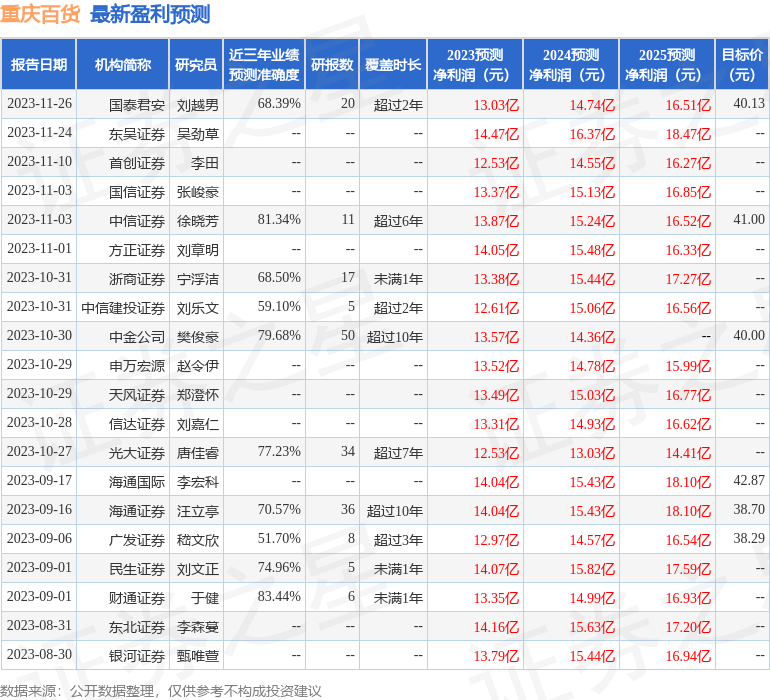Click the 最新盈利预测 heading
This screenshot has width=770, height=700.
coord(150,14)
